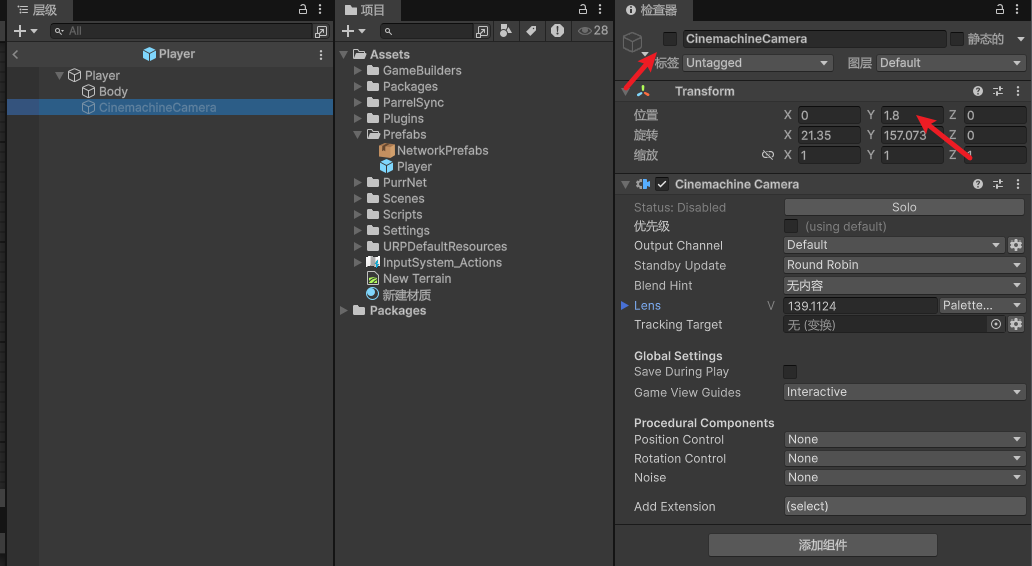The width and height of the screenshot is (1032, 566).
Task: Click the Search by Type filter icon
Action: 505,31
